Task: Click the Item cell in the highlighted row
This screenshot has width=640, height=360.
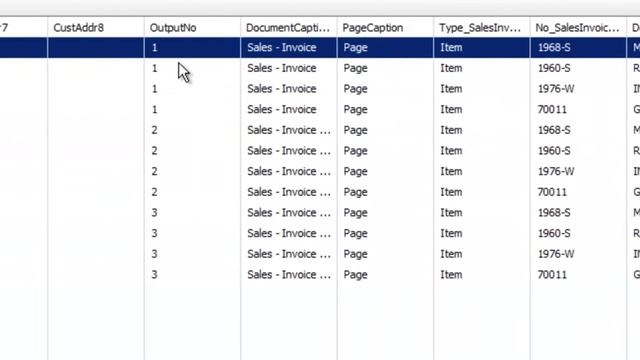Action: [482, 47]
